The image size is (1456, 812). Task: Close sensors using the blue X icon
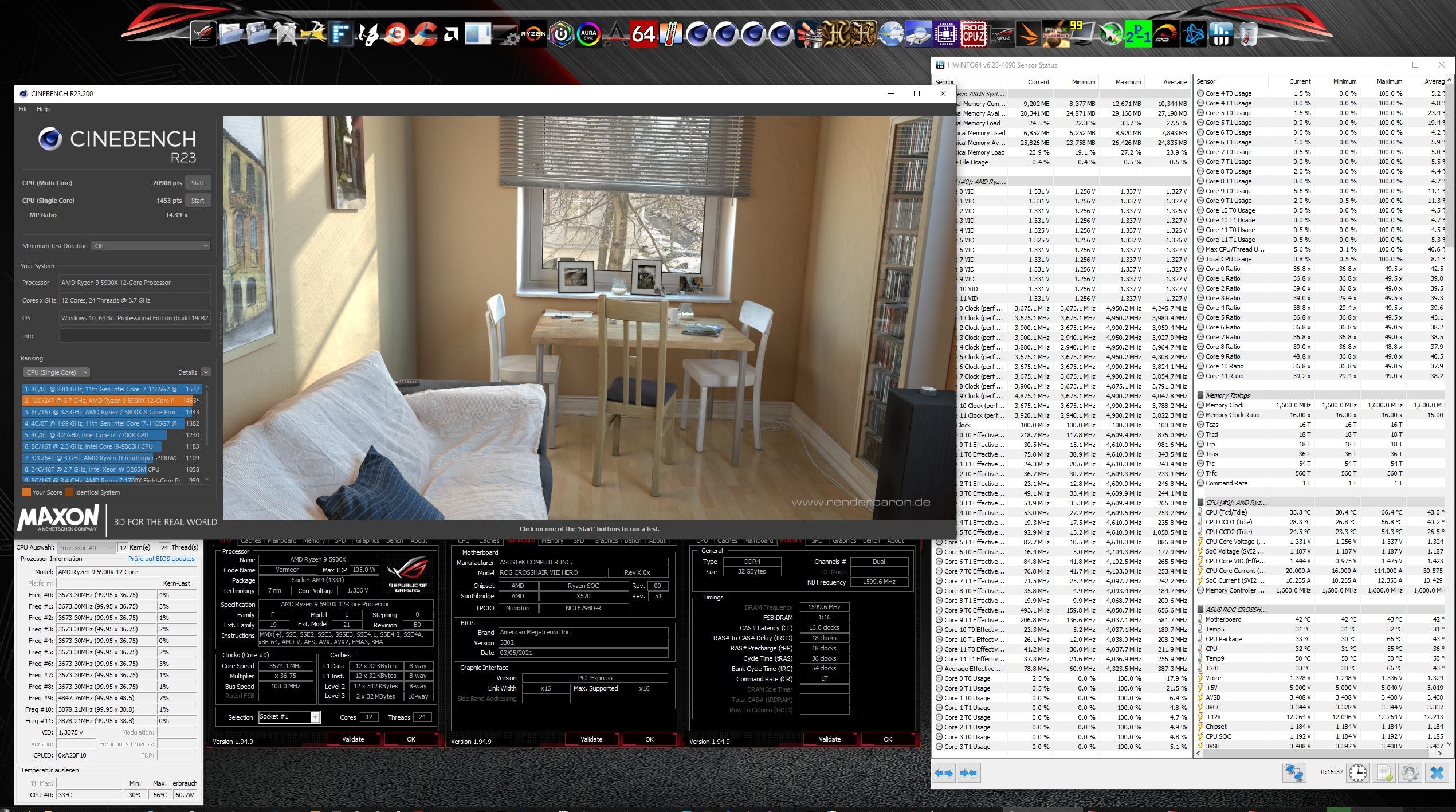click(1437, 772)
